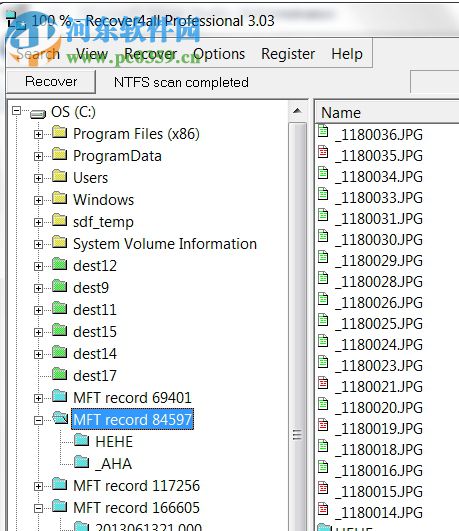Screen dimensions: 459x531
Task: Click the red file icon of _1180014.JPG
Action: coord(323,509)
